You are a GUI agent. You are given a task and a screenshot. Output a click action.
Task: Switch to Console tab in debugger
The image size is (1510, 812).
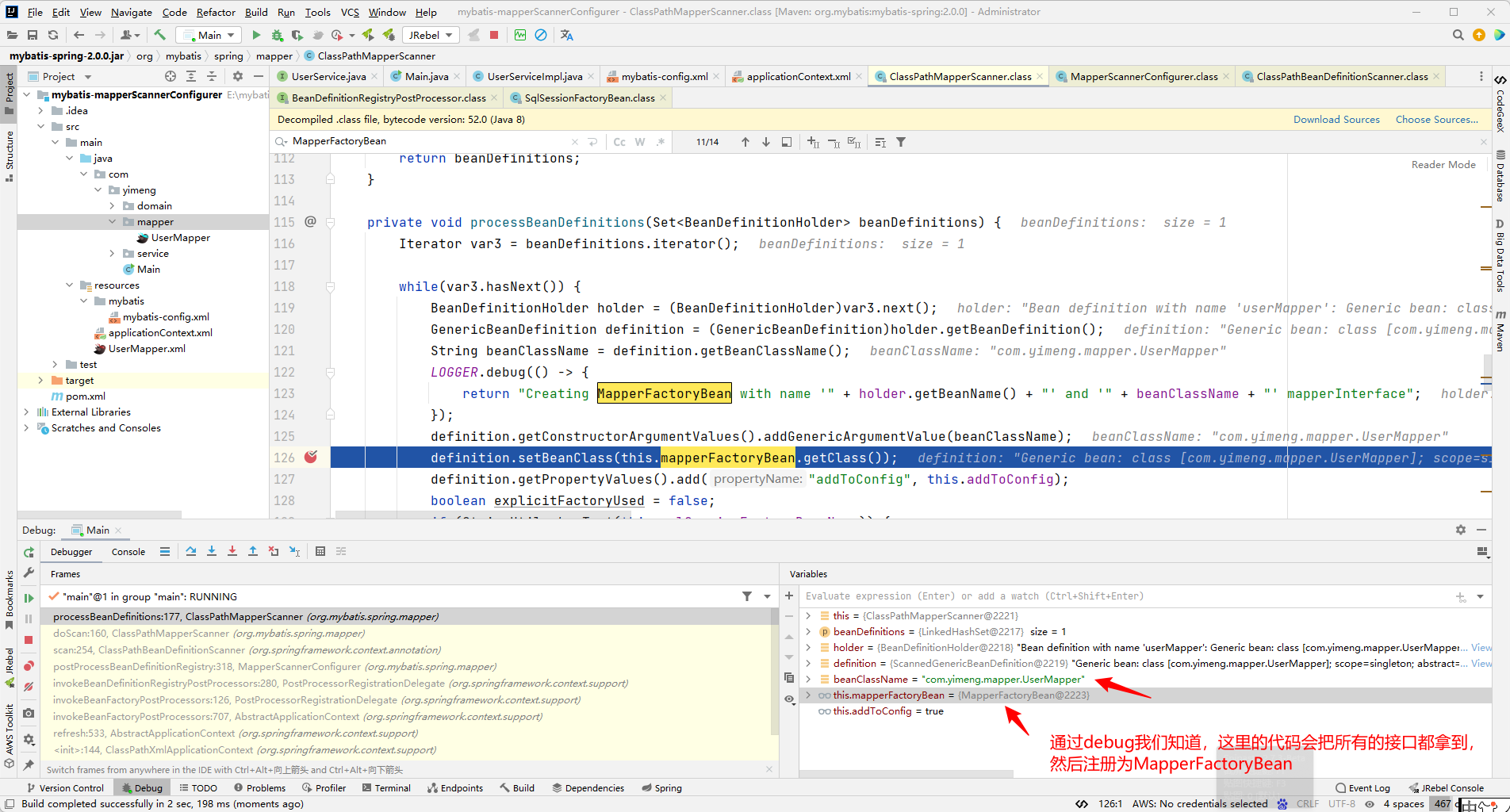[x=128, y=552]
